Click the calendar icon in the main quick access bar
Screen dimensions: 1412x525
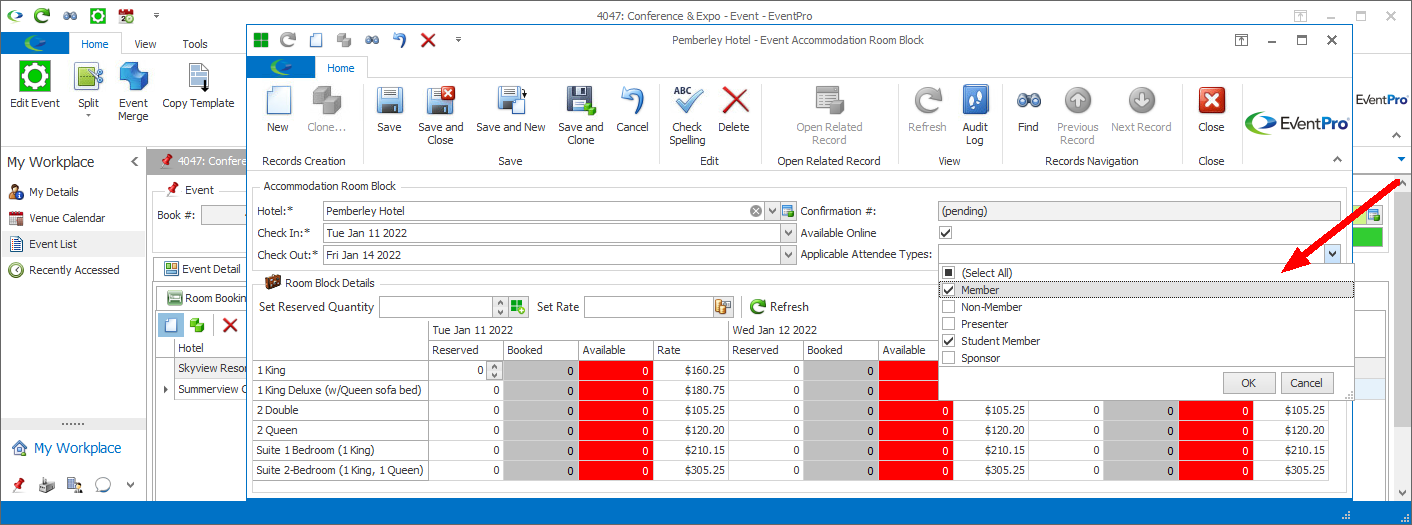tap(126, 16)
